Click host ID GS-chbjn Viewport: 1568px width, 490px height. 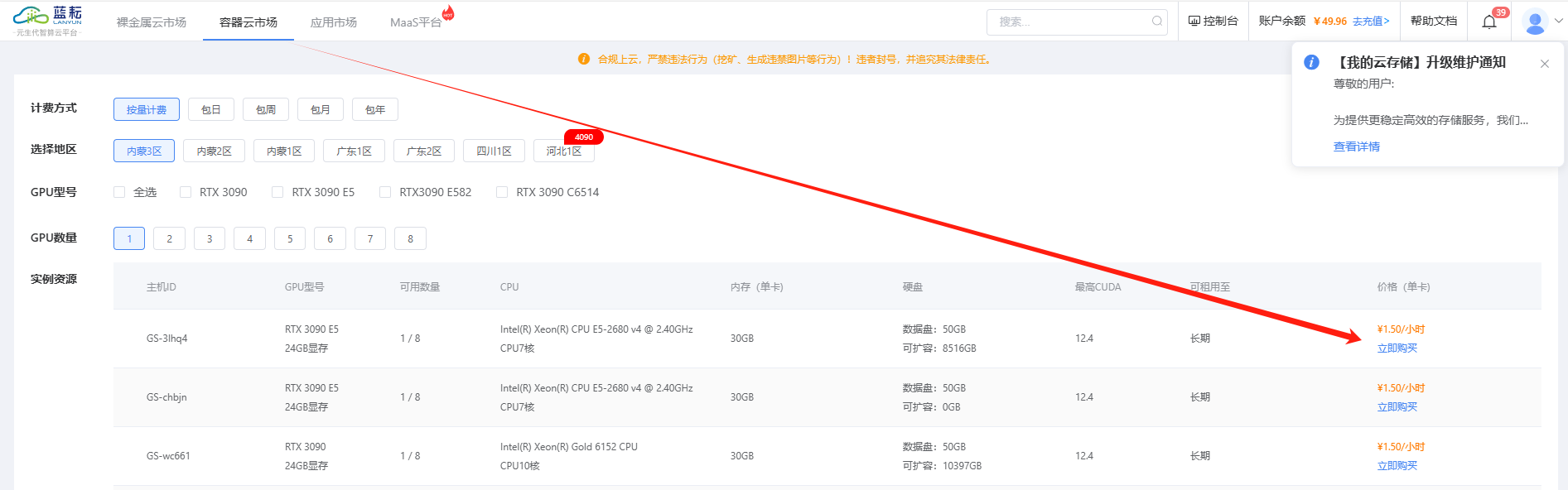[166, 397]
